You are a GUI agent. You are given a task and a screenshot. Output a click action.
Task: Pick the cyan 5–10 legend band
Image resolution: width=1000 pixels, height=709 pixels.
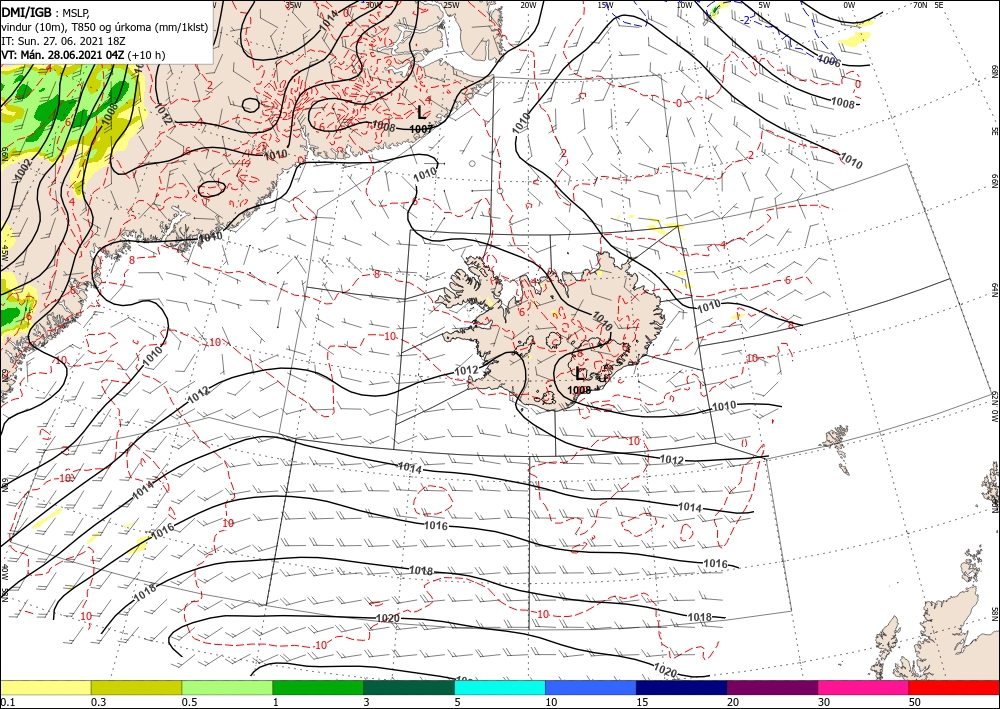click(x=500, y=687)
